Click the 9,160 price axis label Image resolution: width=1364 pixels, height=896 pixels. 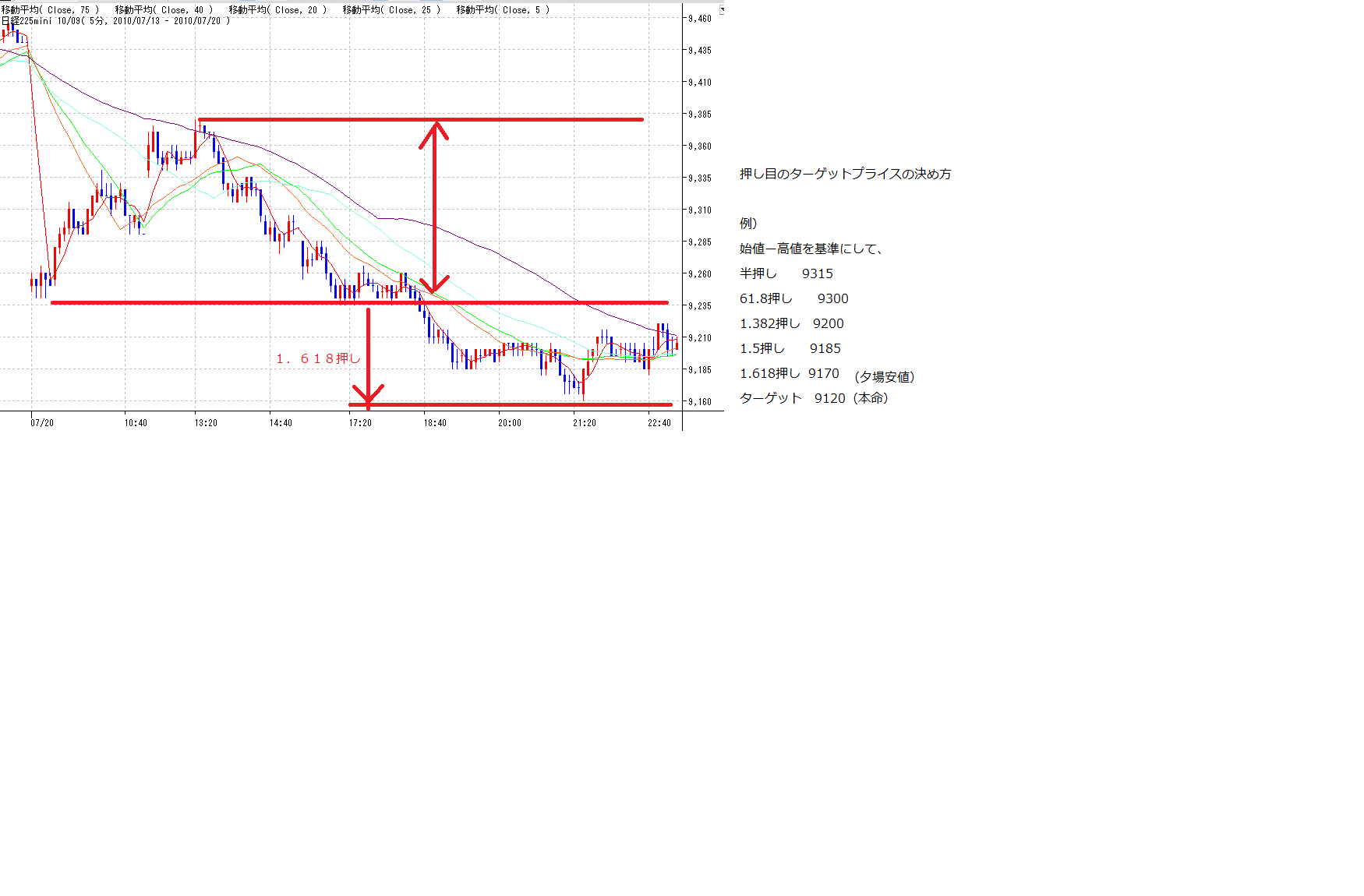699,402
